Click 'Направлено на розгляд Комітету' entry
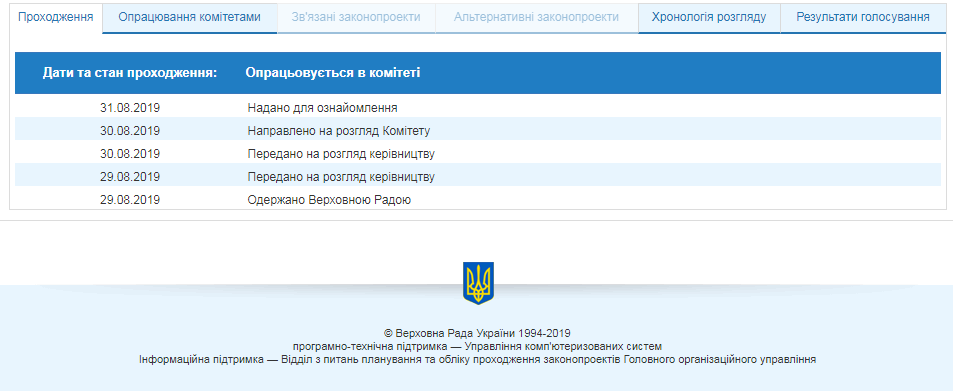This screenshot has height=391, width=953. [x=339, y=131]
